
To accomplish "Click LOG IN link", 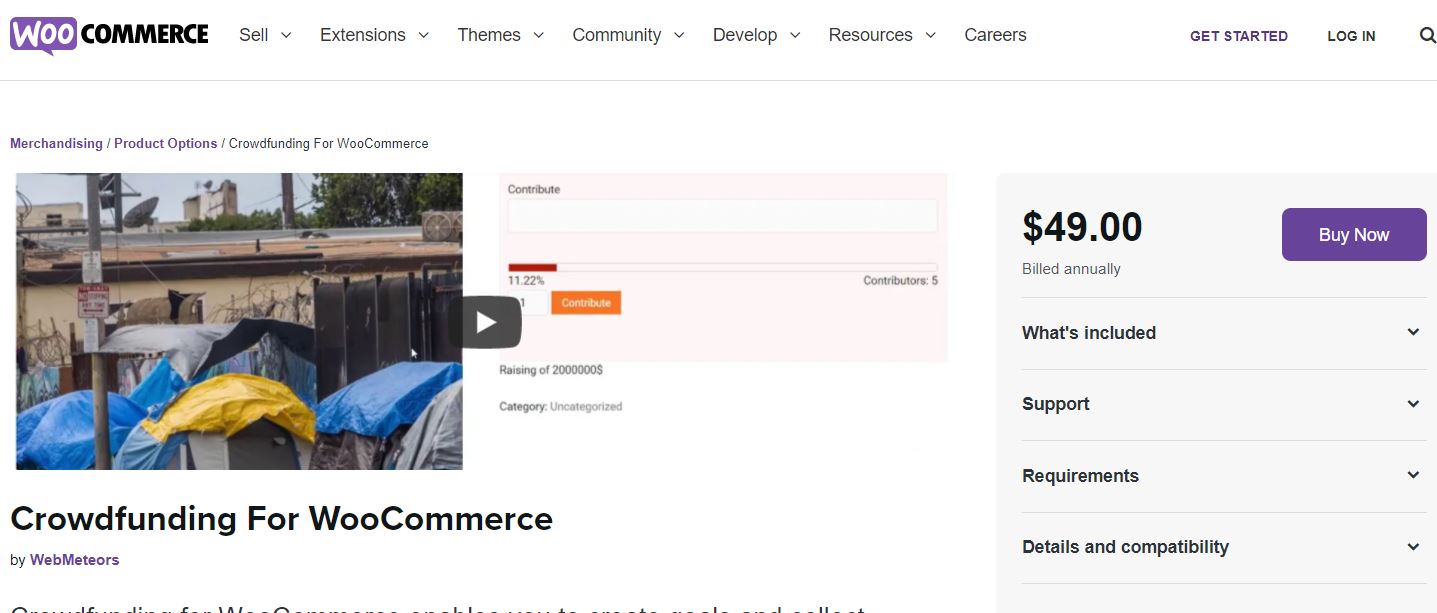I will click(x=1351, y=36).
